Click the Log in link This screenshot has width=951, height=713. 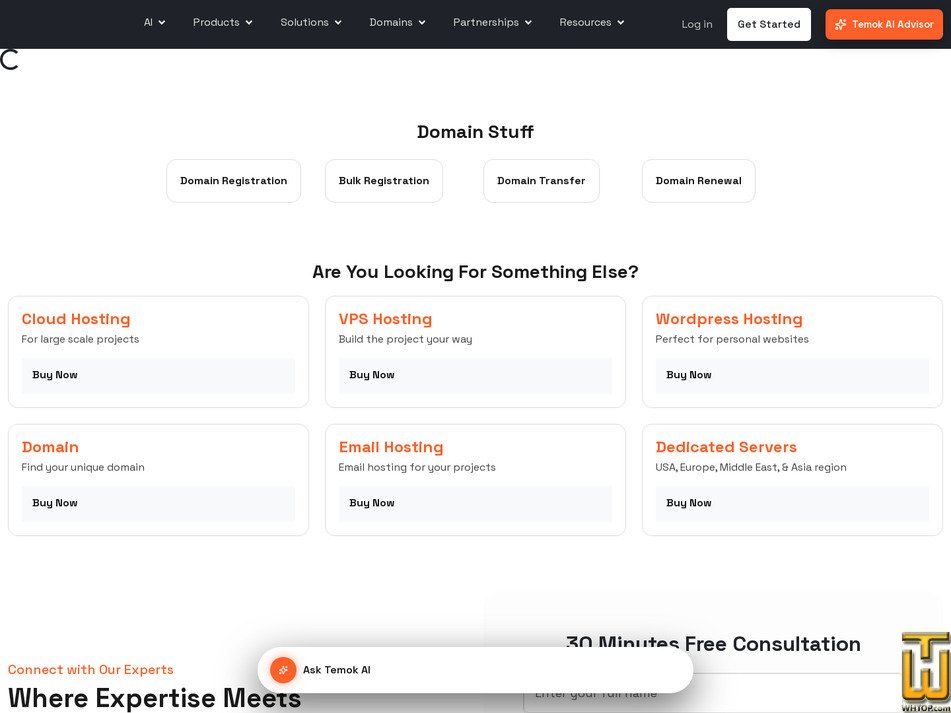click(697, 25)
